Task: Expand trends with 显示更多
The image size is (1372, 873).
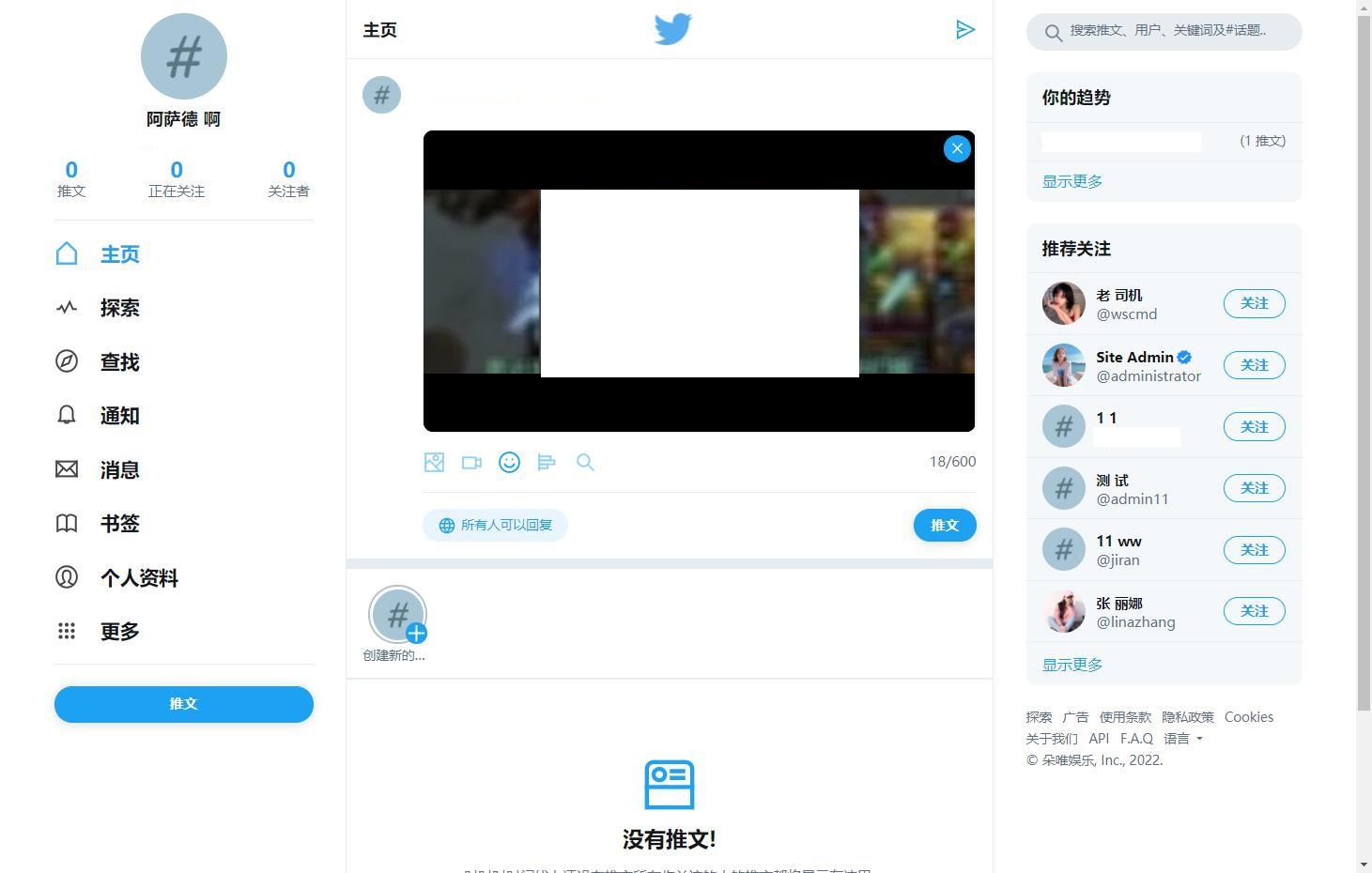Action: (1071, 181)
